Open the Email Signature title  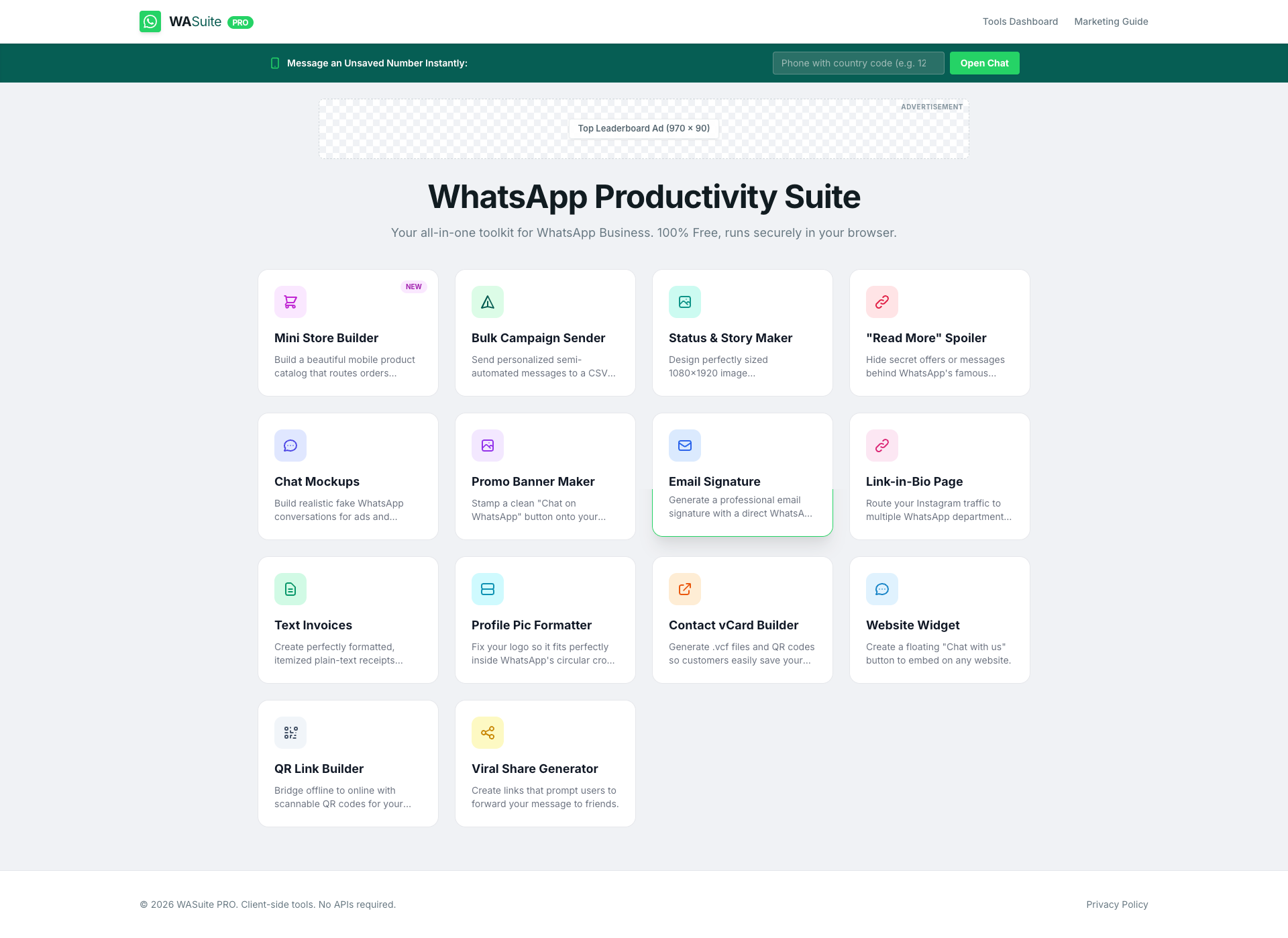click(714, 482)
